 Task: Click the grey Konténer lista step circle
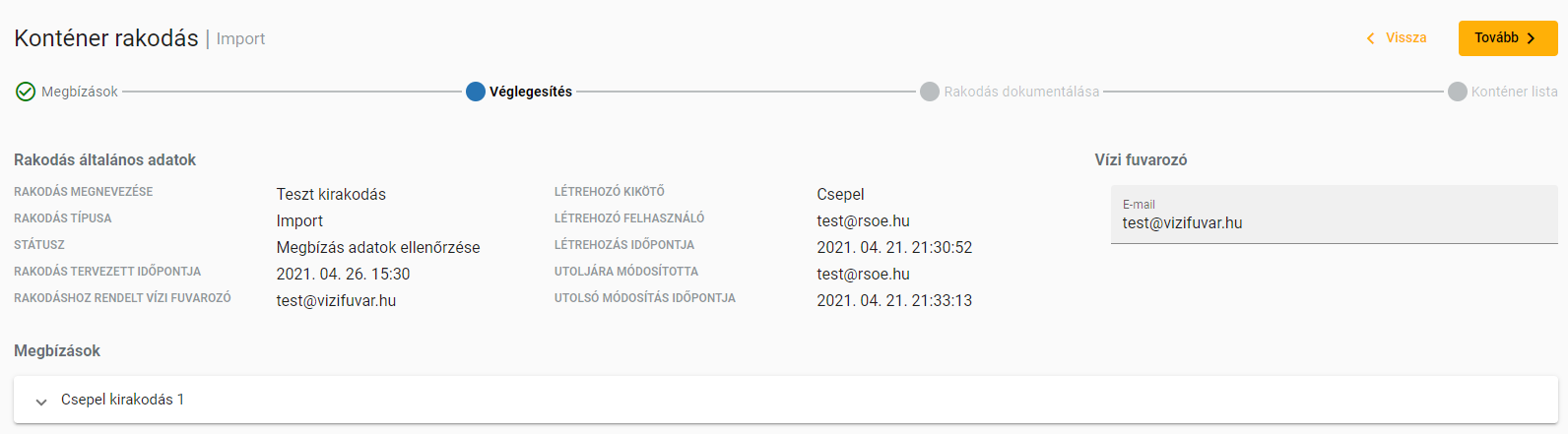1457,92
